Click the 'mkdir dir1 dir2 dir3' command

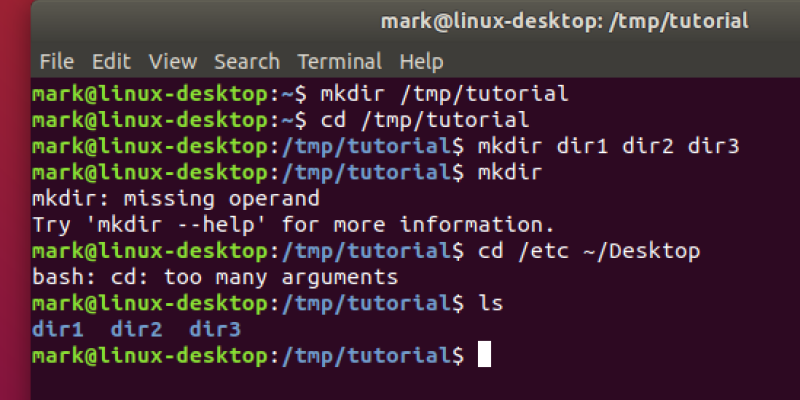pos(608,147)
